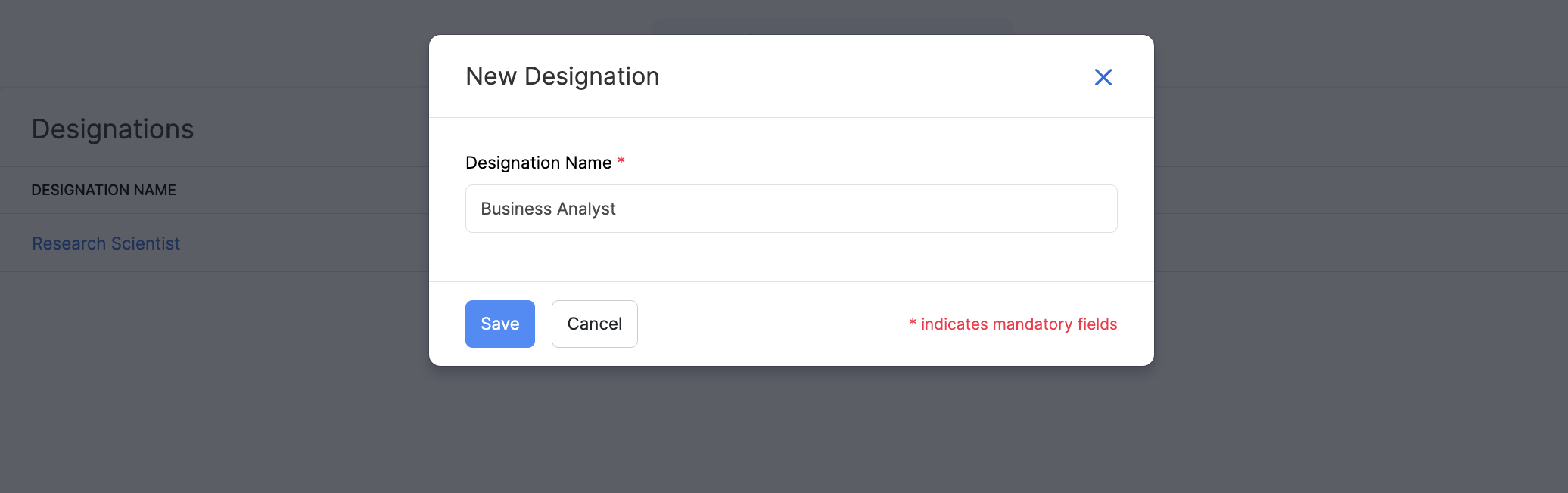This screenshot has width=1568, height=493.
Task: Click the red asterisk beside Designation Name
Action: (621, 161)
